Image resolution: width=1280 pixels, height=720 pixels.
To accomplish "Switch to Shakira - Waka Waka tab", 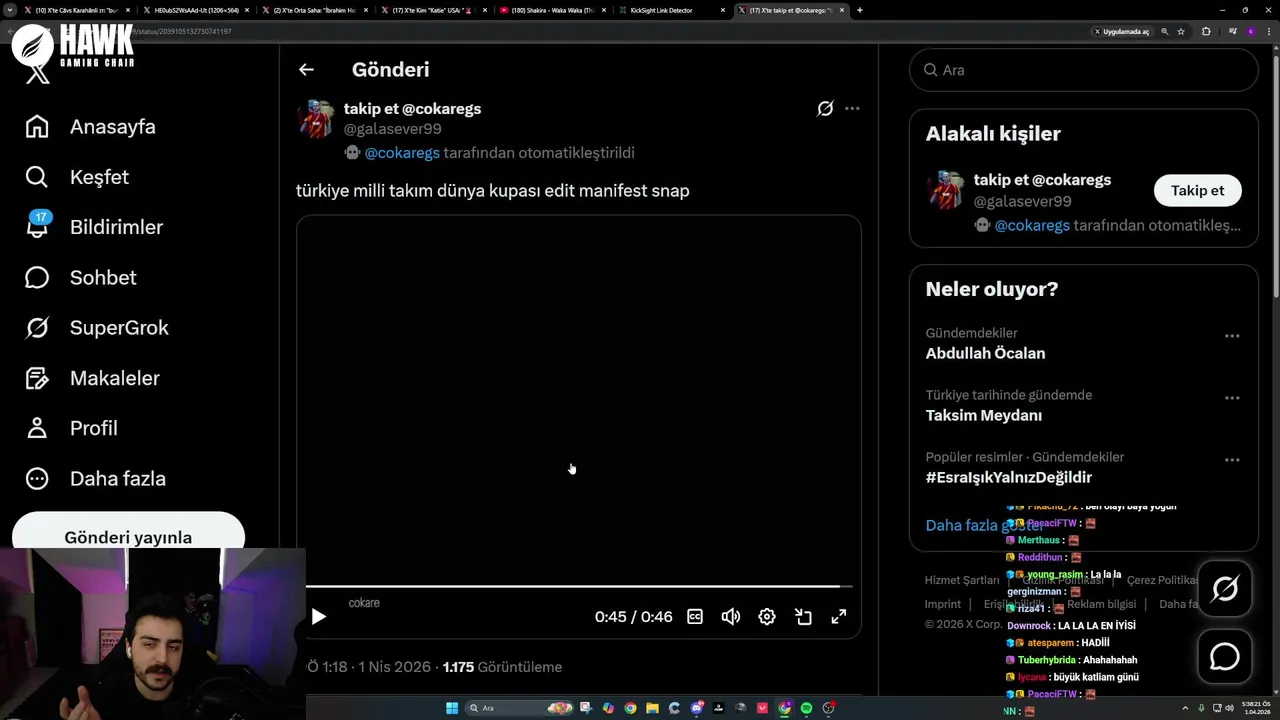I will click(551, 10).
